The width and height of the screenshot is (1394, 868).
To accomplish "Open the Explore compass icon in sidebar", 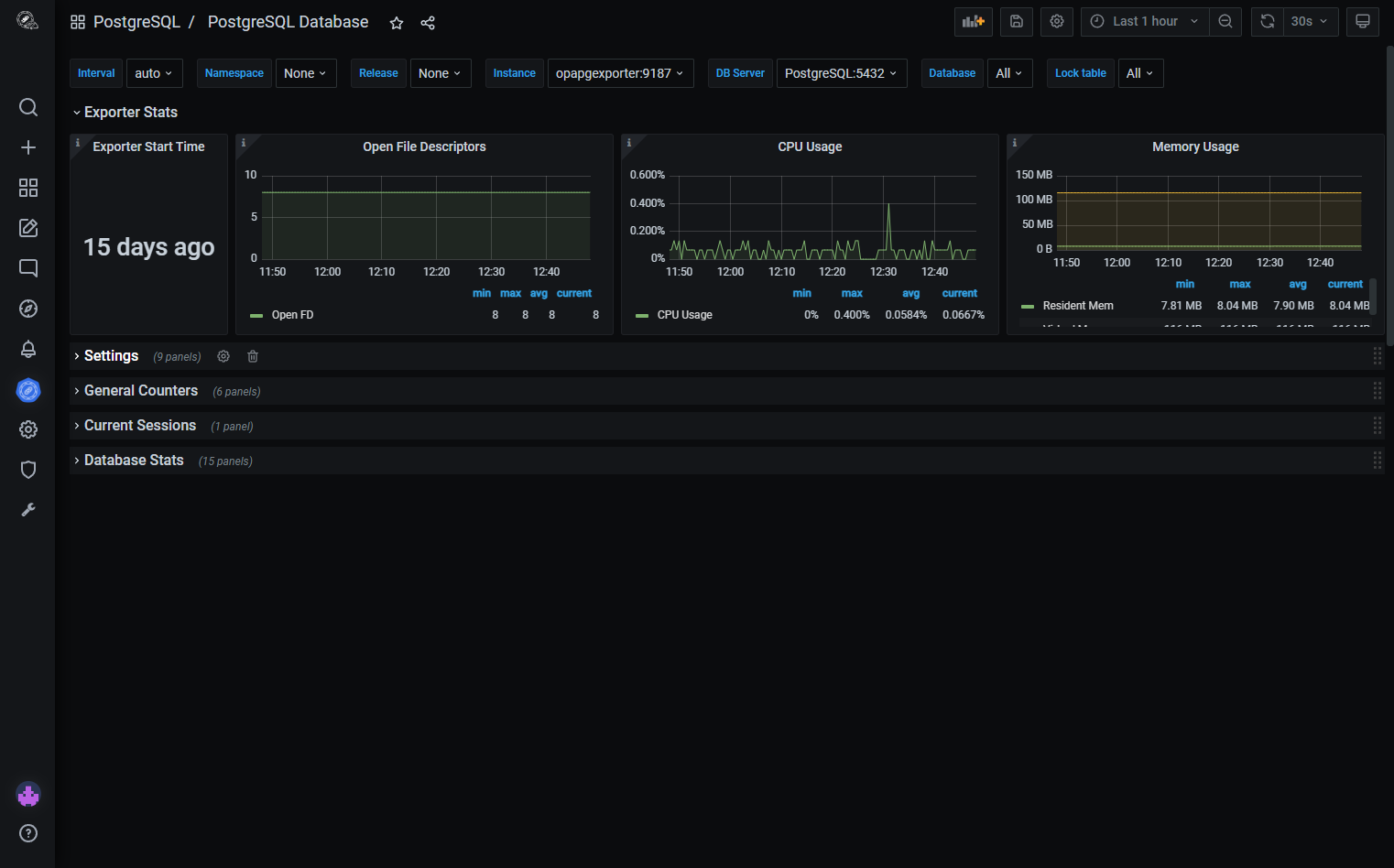I will click(x=28, y=309).
